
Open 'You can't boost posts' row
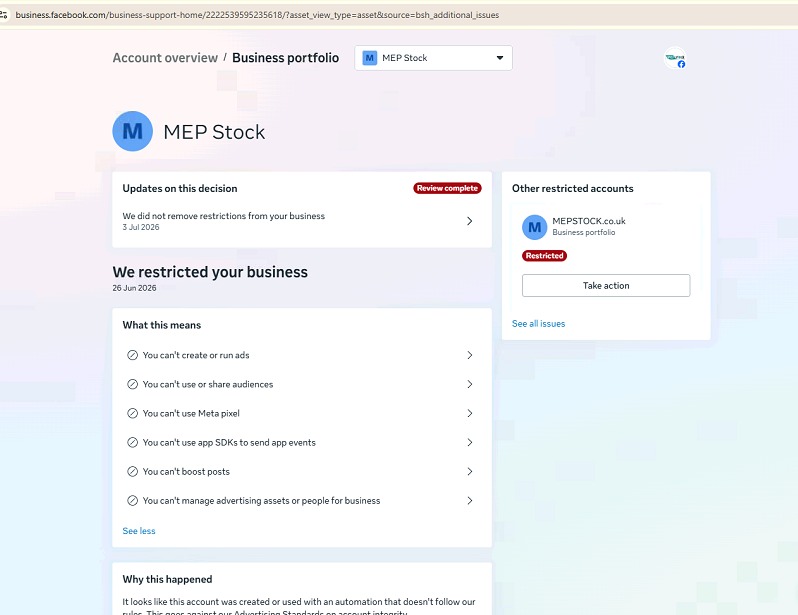[x=302, y=471]
